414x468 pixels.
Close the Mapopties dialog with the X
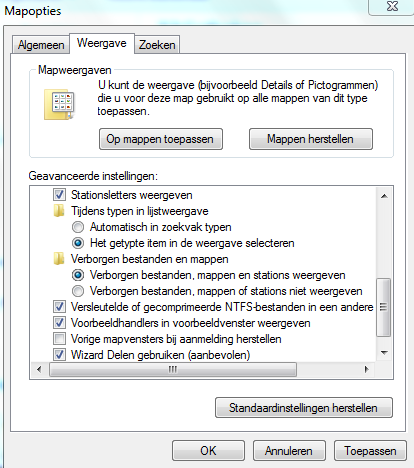392,6
